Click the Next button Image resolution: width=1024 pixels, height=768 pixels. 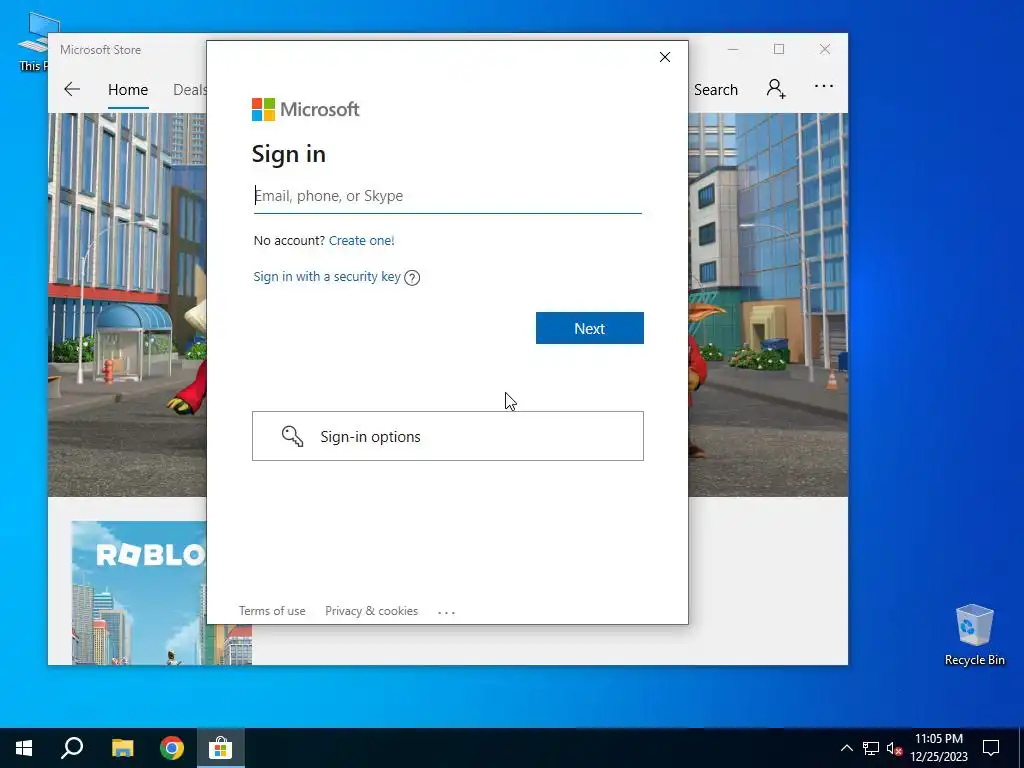tap(590, 328)
